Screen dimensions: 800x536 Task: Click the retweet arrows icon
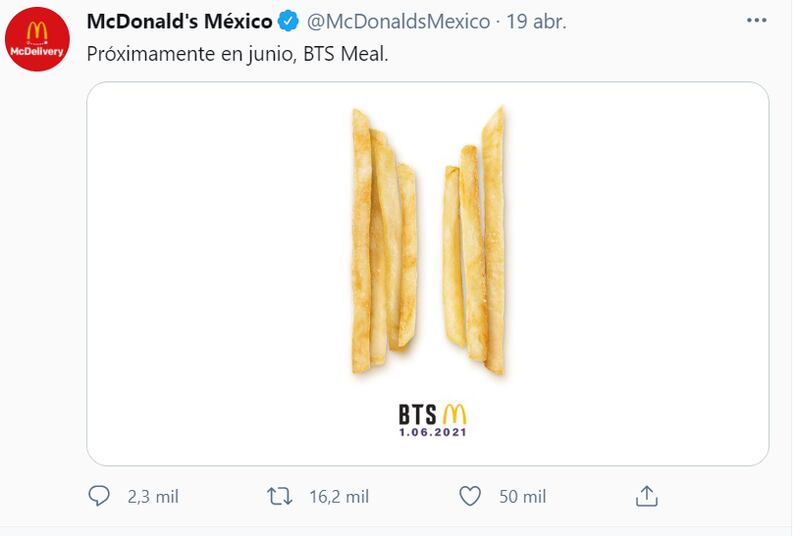pos(280,496)
